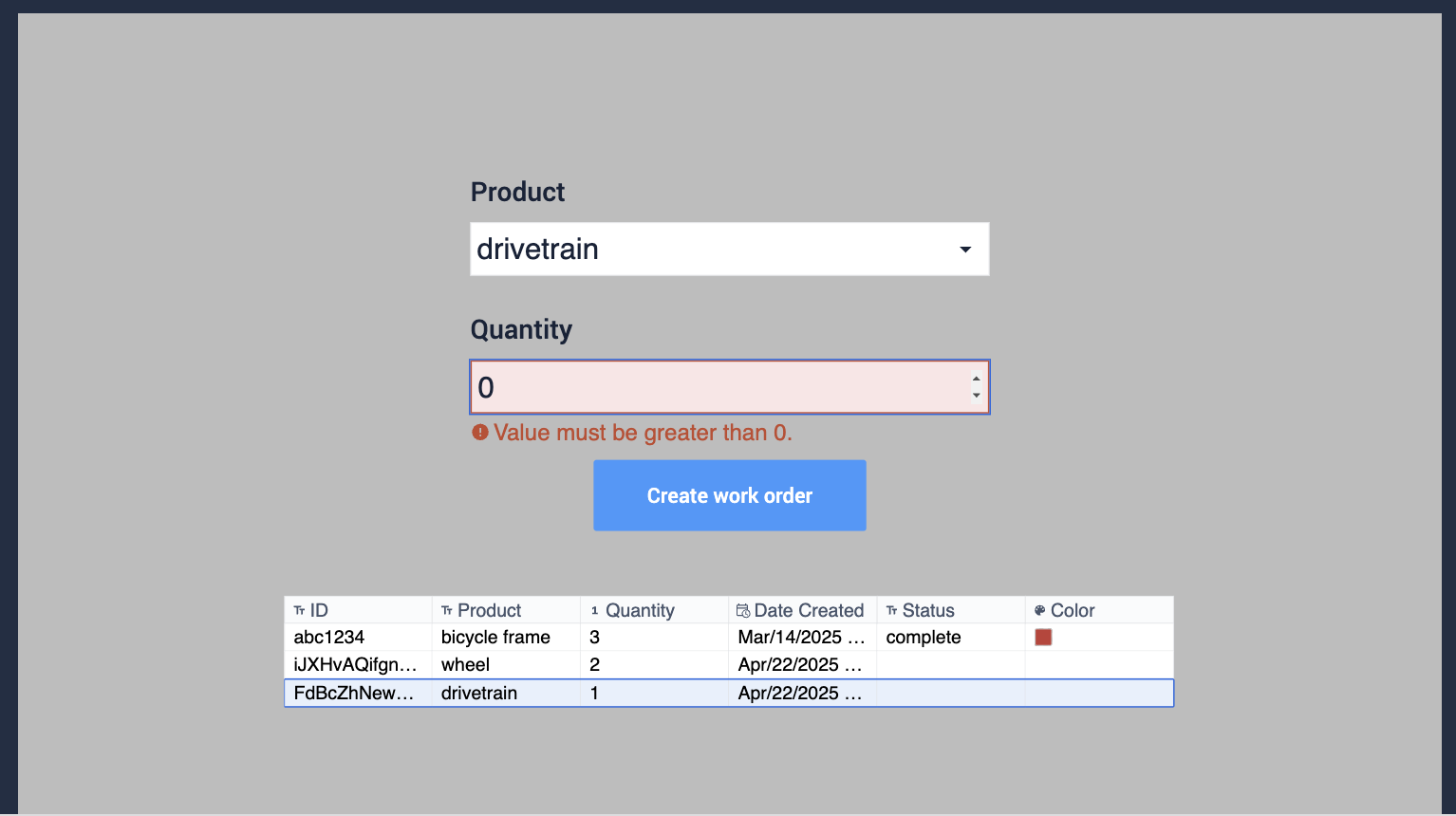Click the text-type icon in Product header
The image size is (1456, 816).
pos(447,611)
